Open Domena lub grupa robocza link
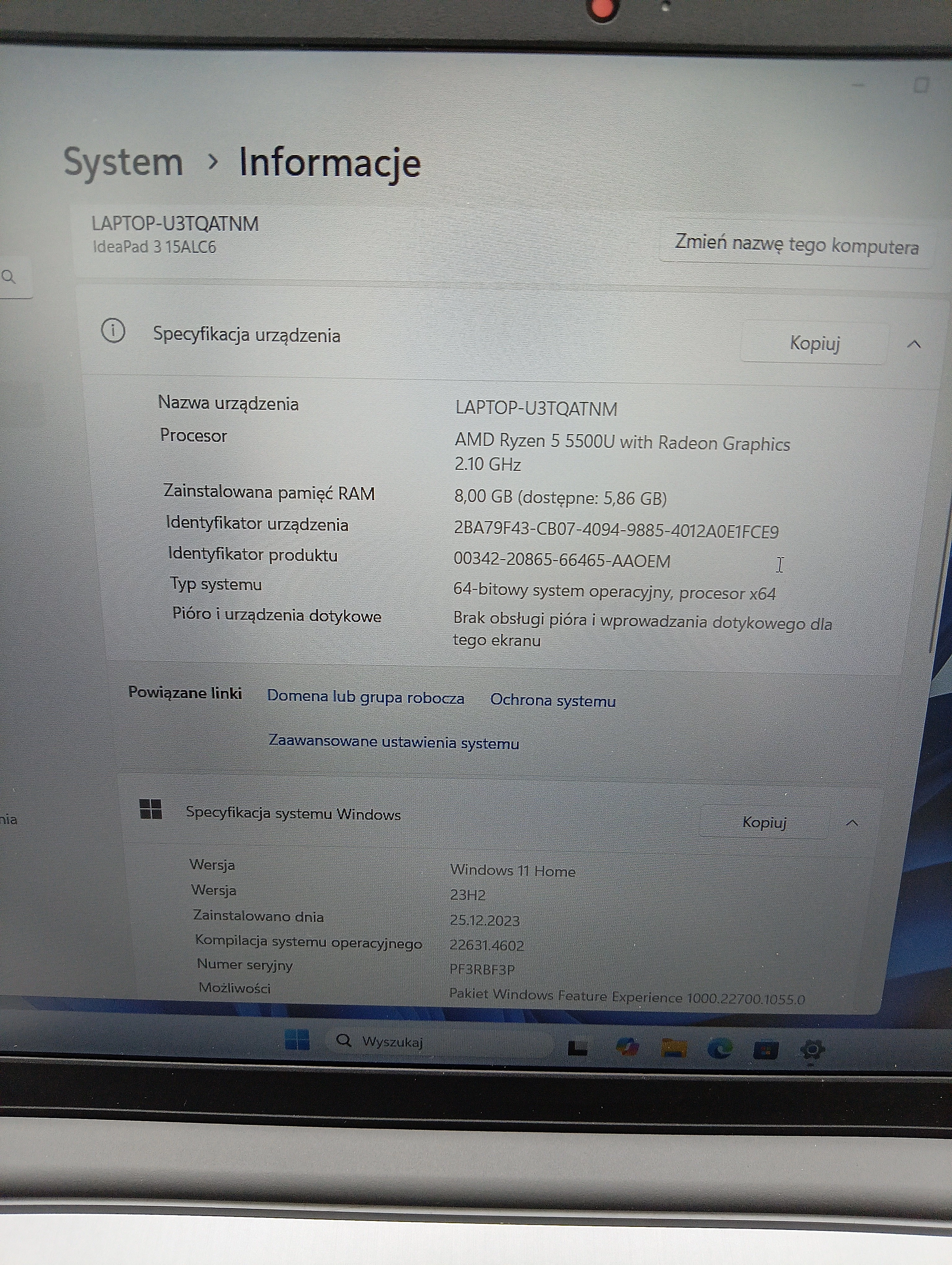Screen dimensions: 952x1265 [366, 697]
